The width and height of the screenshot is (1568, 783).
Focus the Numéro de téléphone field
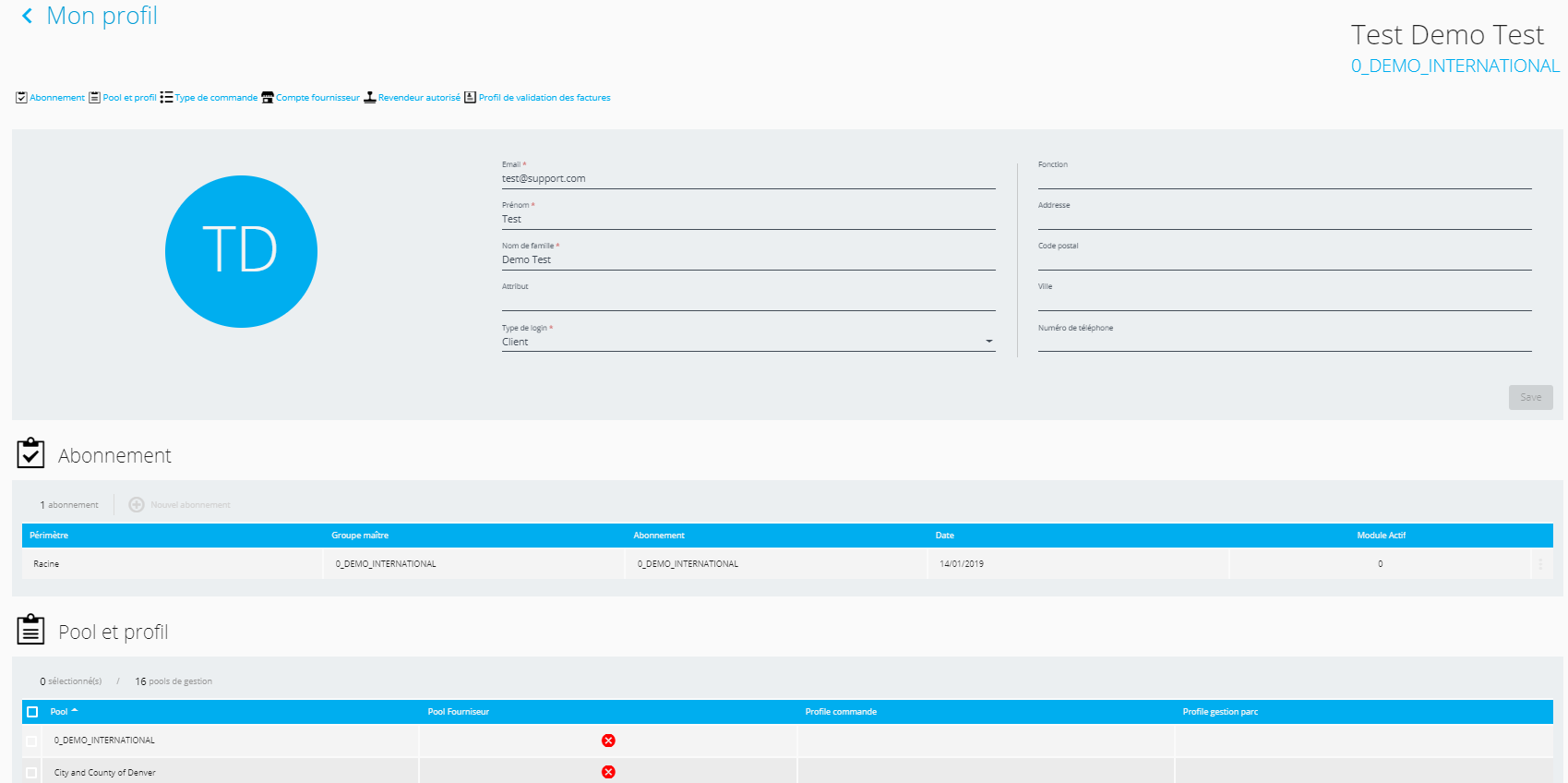point(1285,342)
